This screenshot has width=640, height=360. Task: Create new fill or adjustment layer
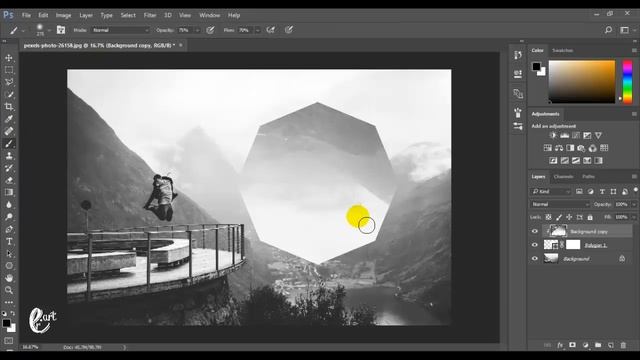(x=585, y=345)
